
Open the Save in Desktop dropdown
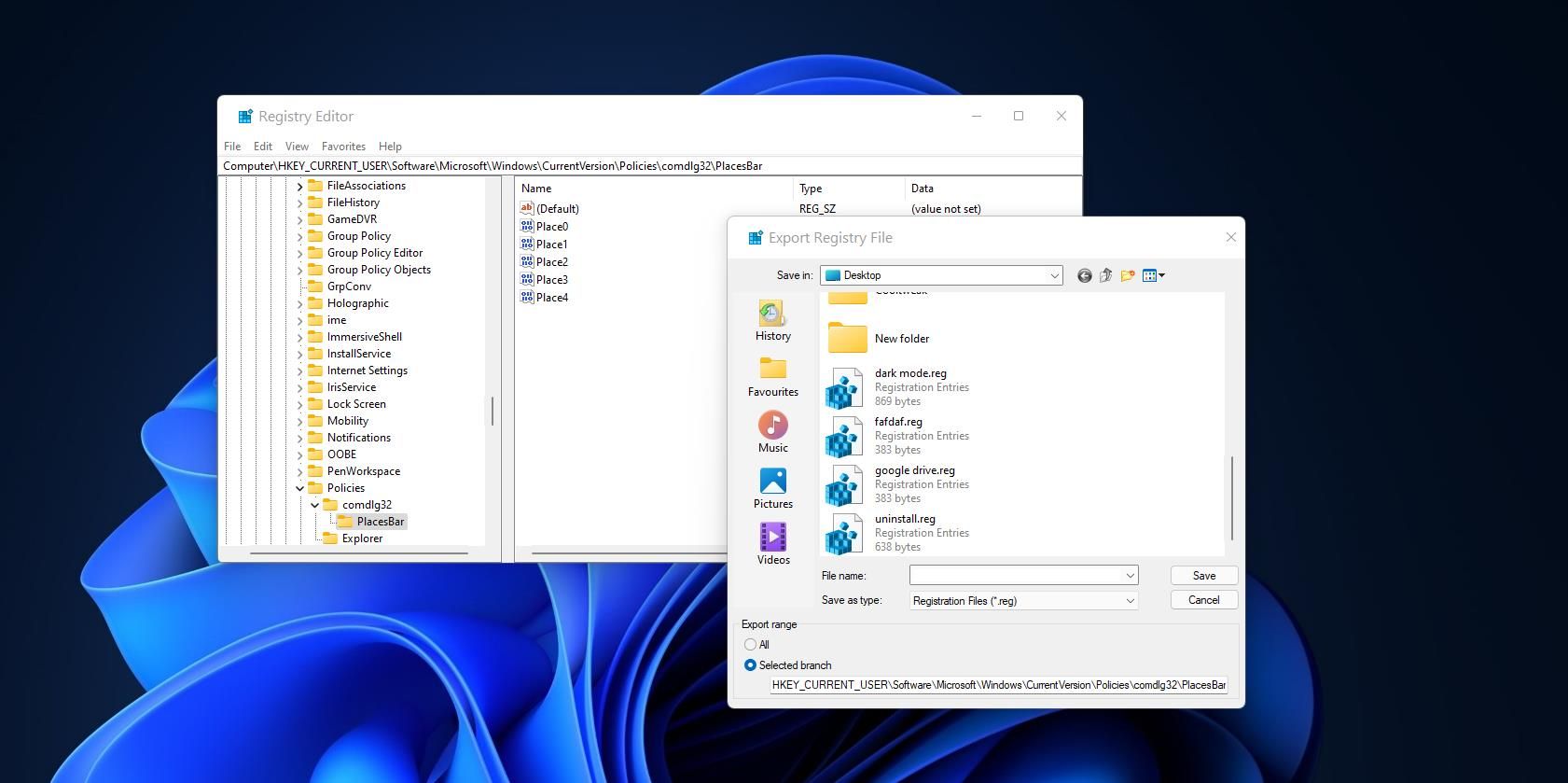(x=941, y=275)
